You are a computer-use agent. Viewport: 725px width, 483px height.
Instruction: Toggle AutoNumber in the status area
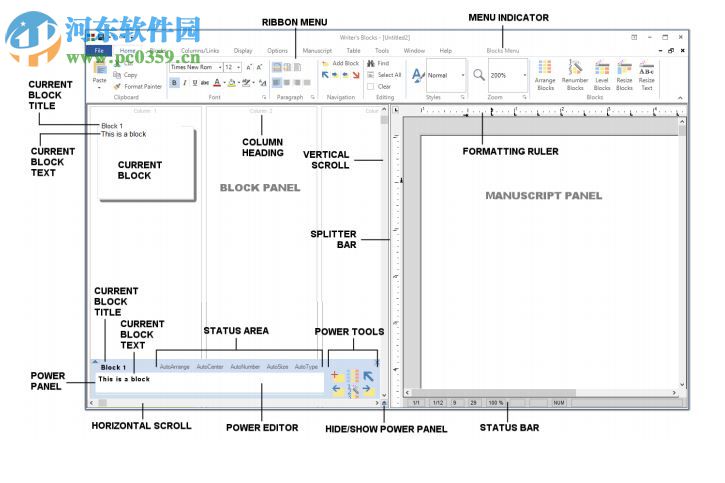(245, 367)
